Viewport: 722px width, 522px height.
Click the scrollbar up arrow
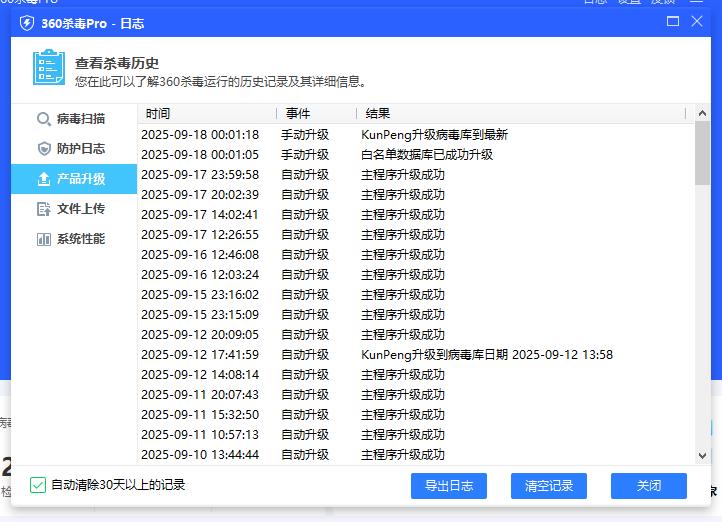[x=702, y=113]
